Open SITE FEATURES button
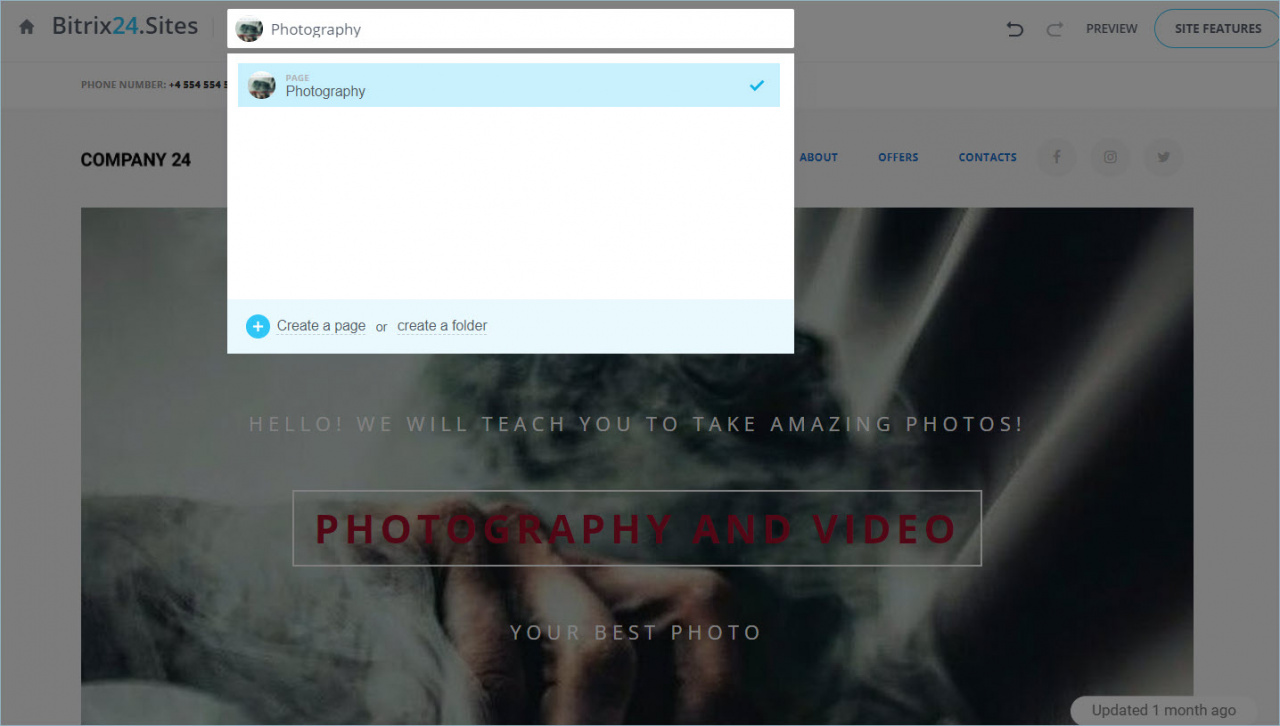This screenshot has width=1280, height=726. click(x=1217, y=29)
